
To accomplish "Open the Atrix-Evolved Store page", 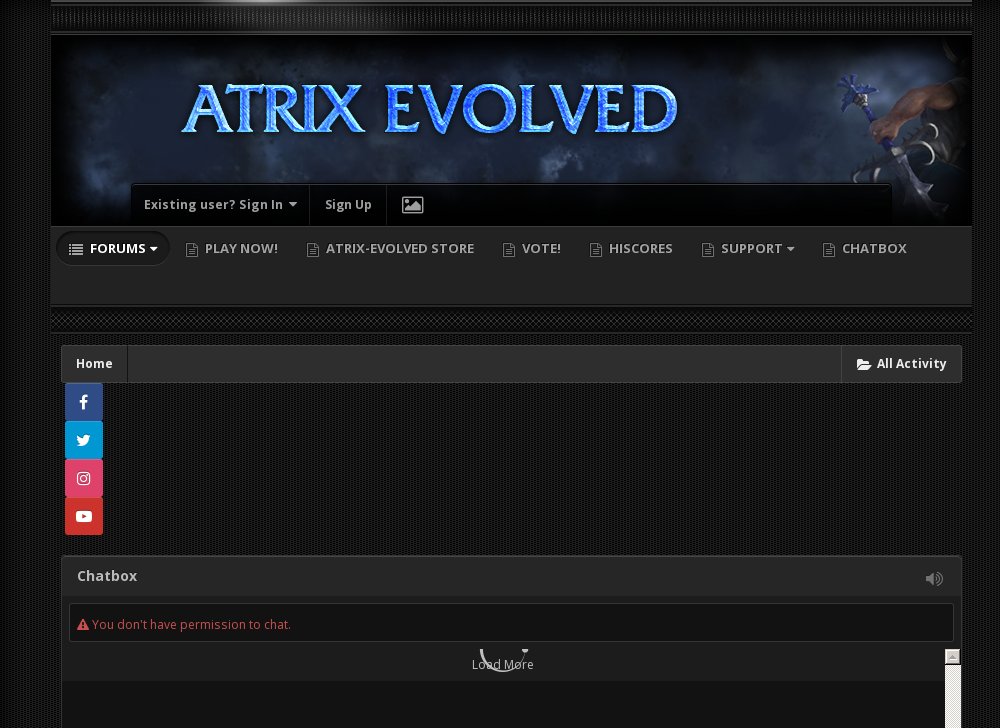I will pos(390,249).
